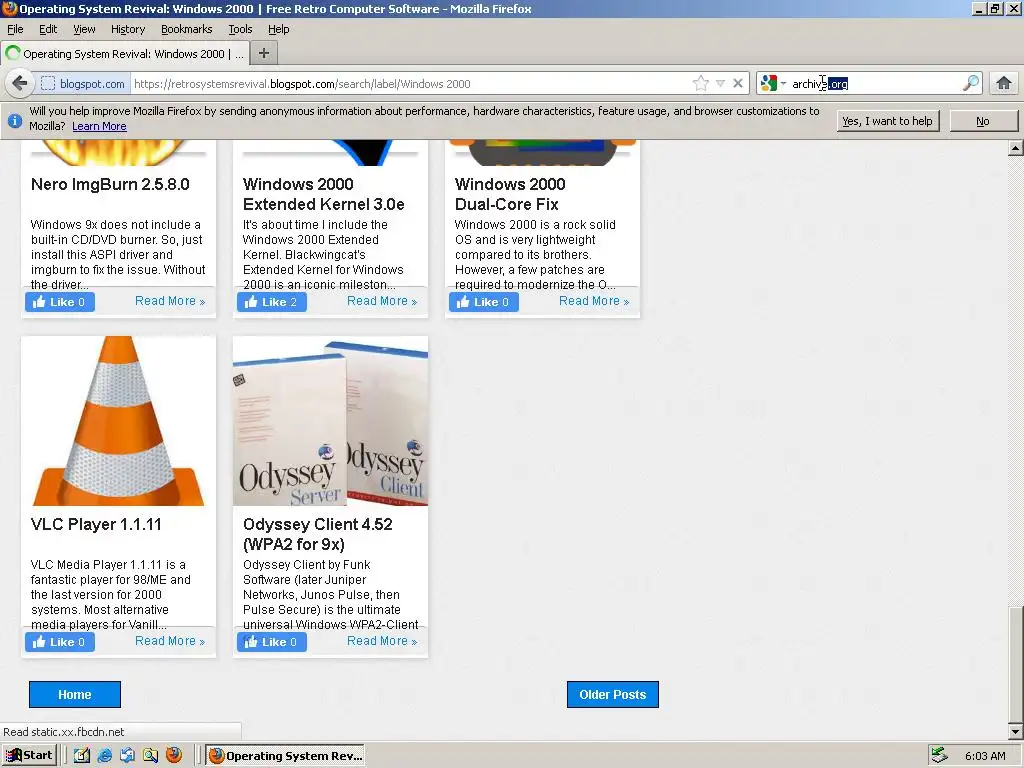
Task: Click the blue Home button
Action: 74,694
